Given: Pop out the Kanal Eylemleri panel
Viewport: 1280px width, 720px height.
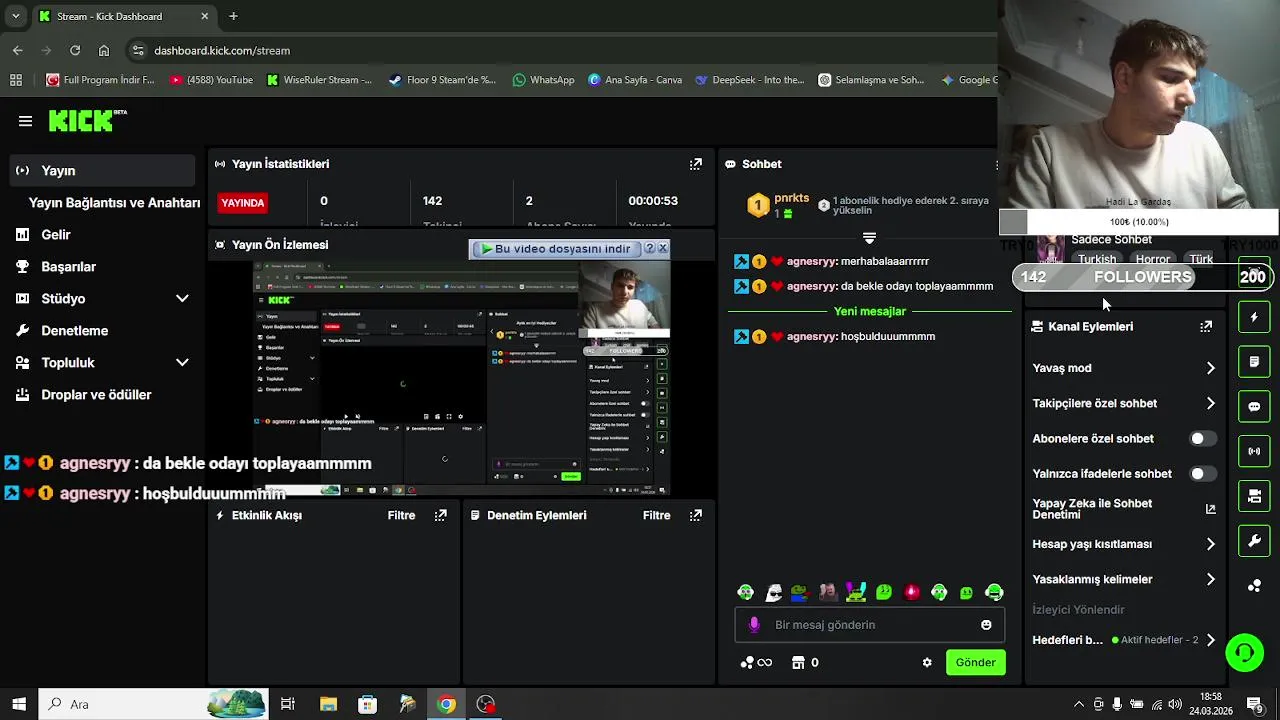Looking at the screenshot, I should coord(1206,327).
